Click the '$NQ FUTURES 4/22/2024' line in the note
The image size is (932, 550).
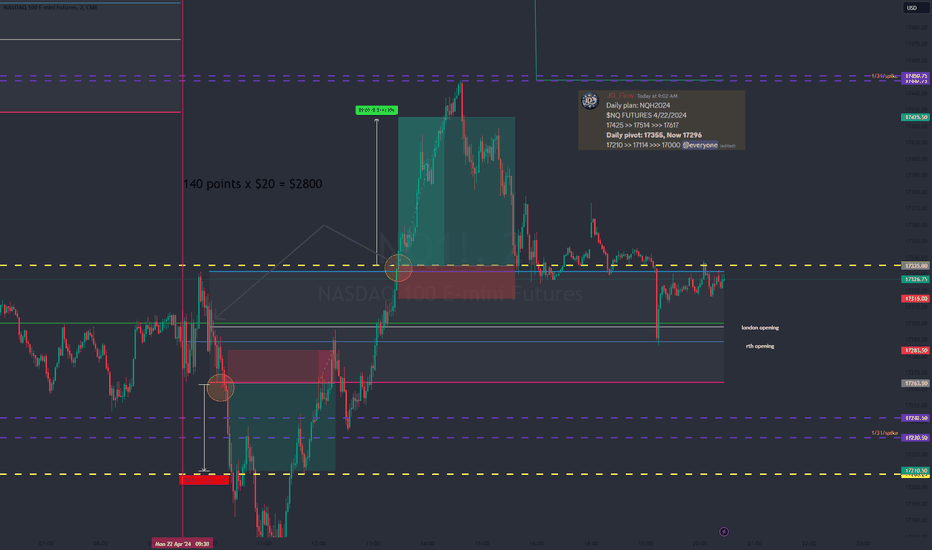tap(646, 115)
